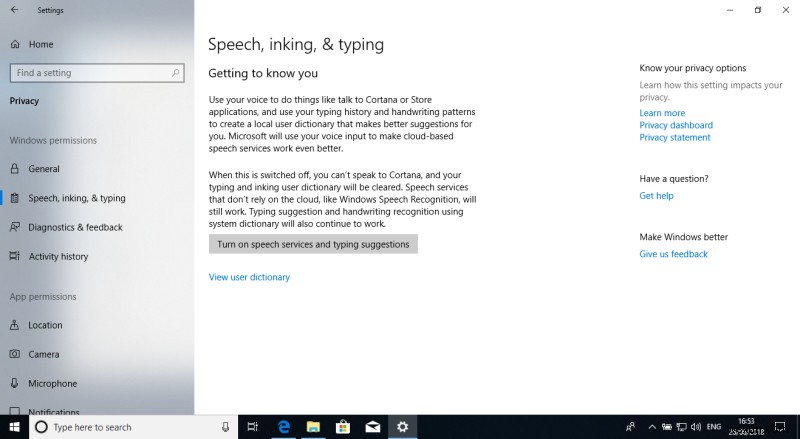Click the battery icon in system tray
The image size is (800, 439).
[x=667, y=427]
